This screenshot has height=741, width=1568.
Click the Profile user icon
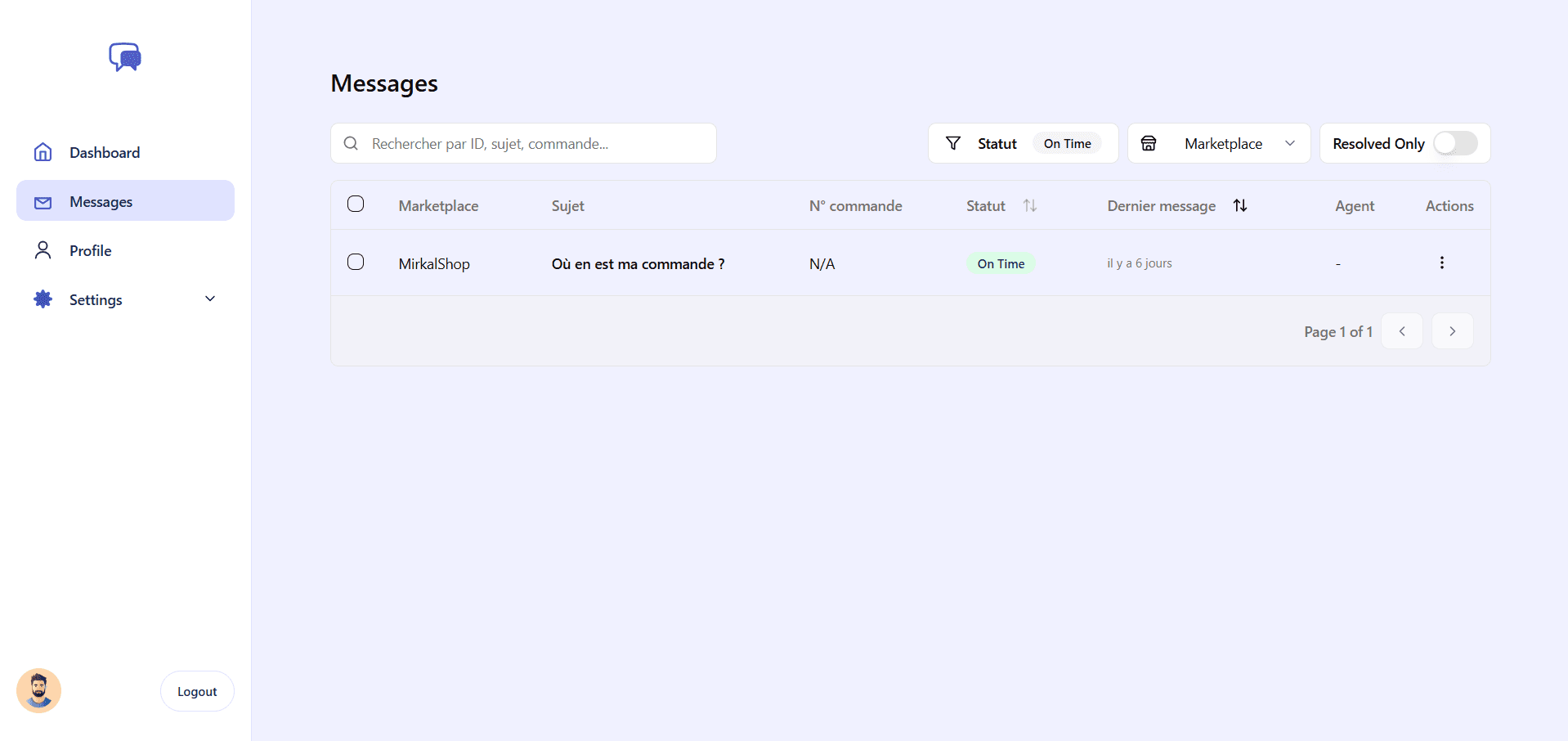42,250
